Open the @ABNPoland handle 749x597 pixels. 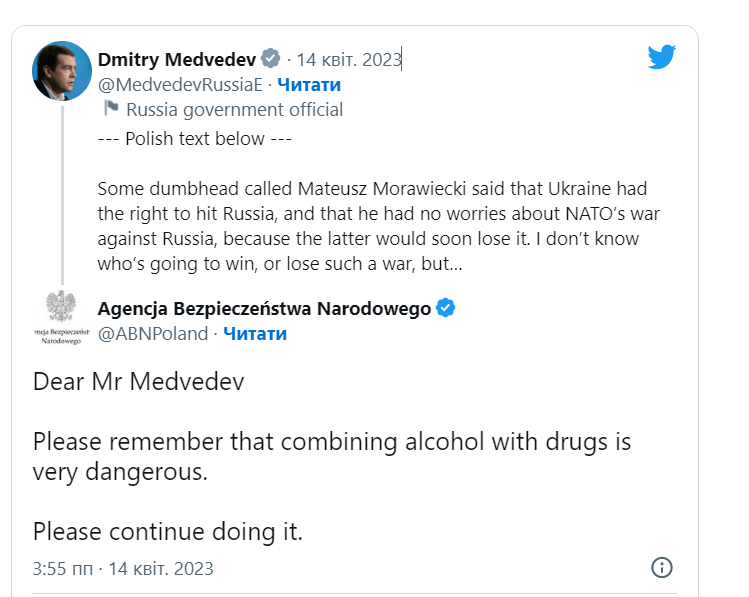(153, 334)
